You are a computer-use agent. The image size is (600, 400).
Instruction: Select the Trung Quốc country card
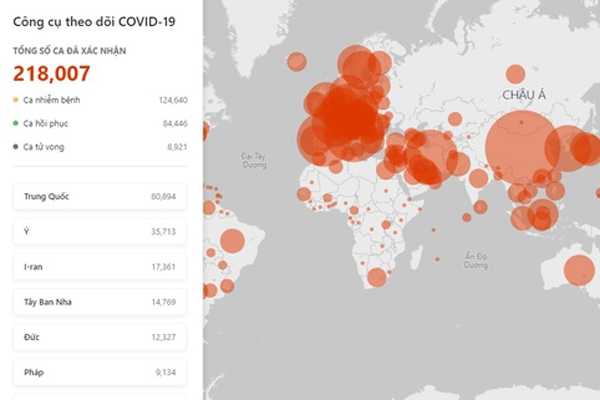point(100,196)
